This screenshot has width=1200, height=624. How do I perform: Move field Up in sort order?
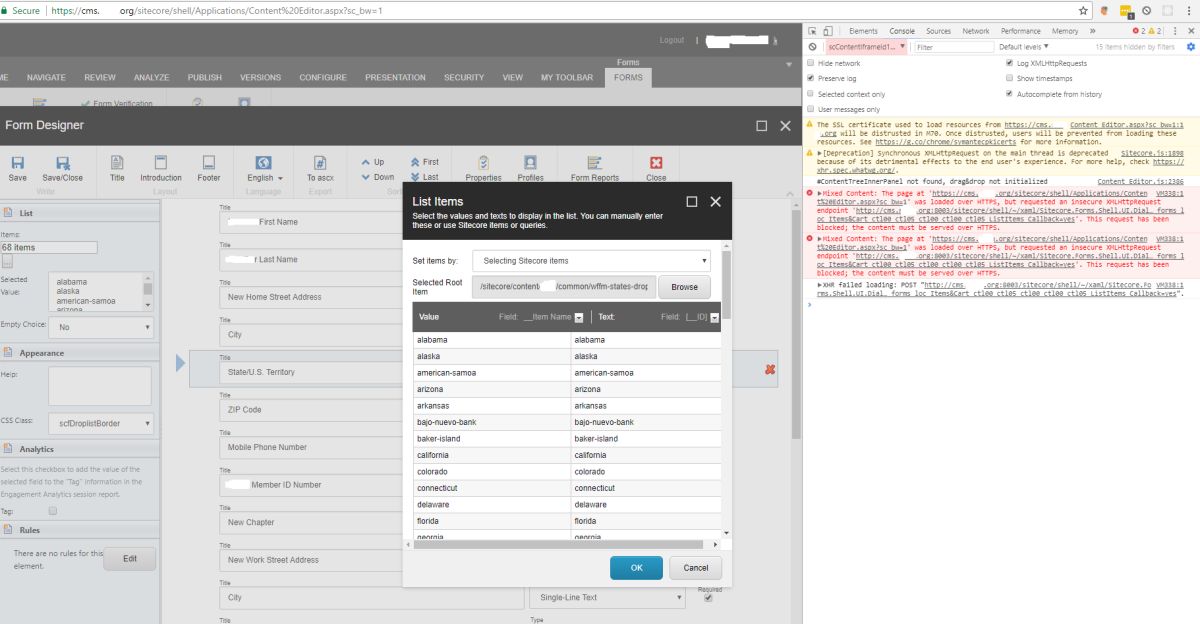point(372,162)
